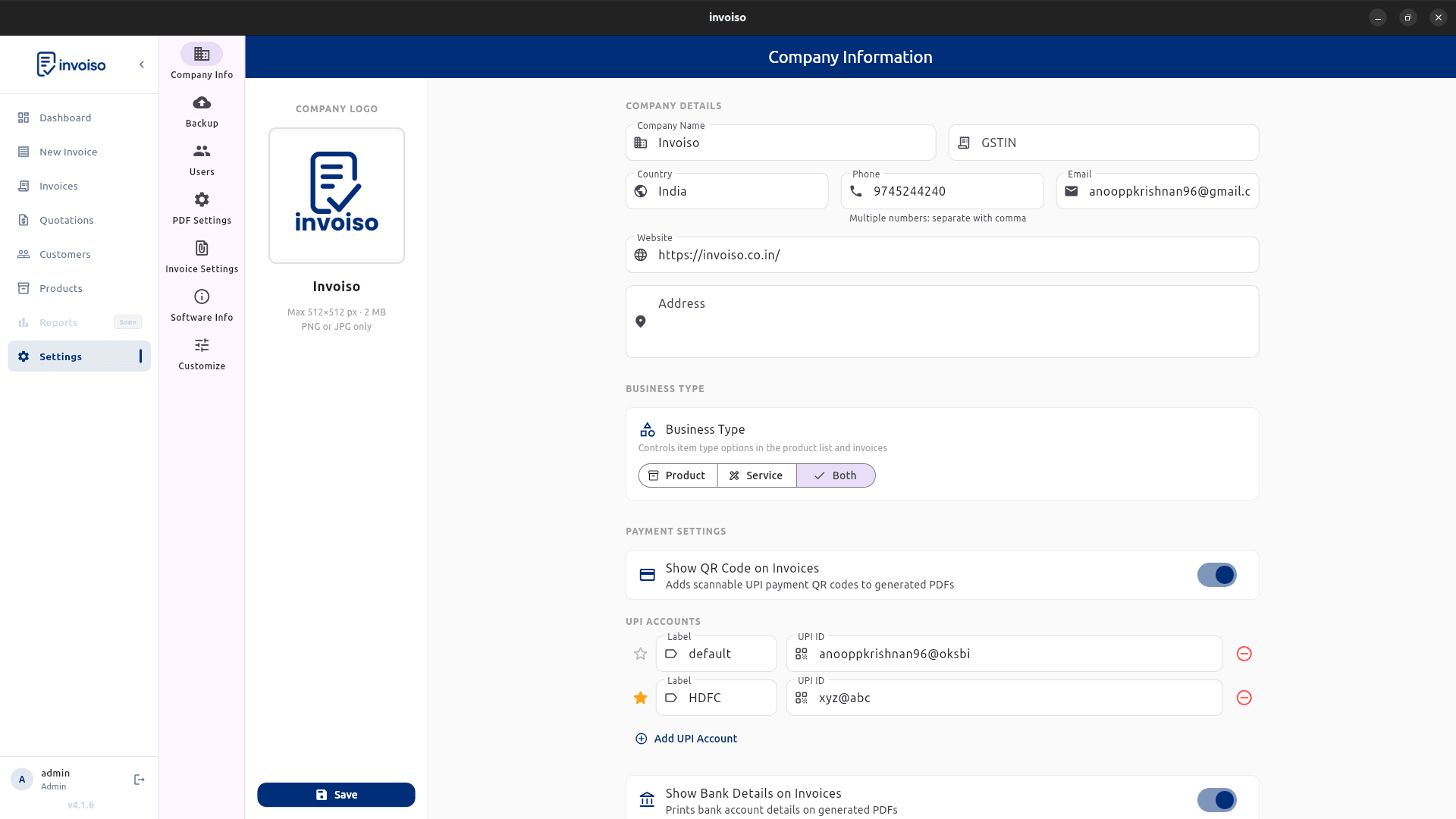Viewport: 1456px width, 819px height.
Task: Open the Country field
Action: [x=726, y=191]
